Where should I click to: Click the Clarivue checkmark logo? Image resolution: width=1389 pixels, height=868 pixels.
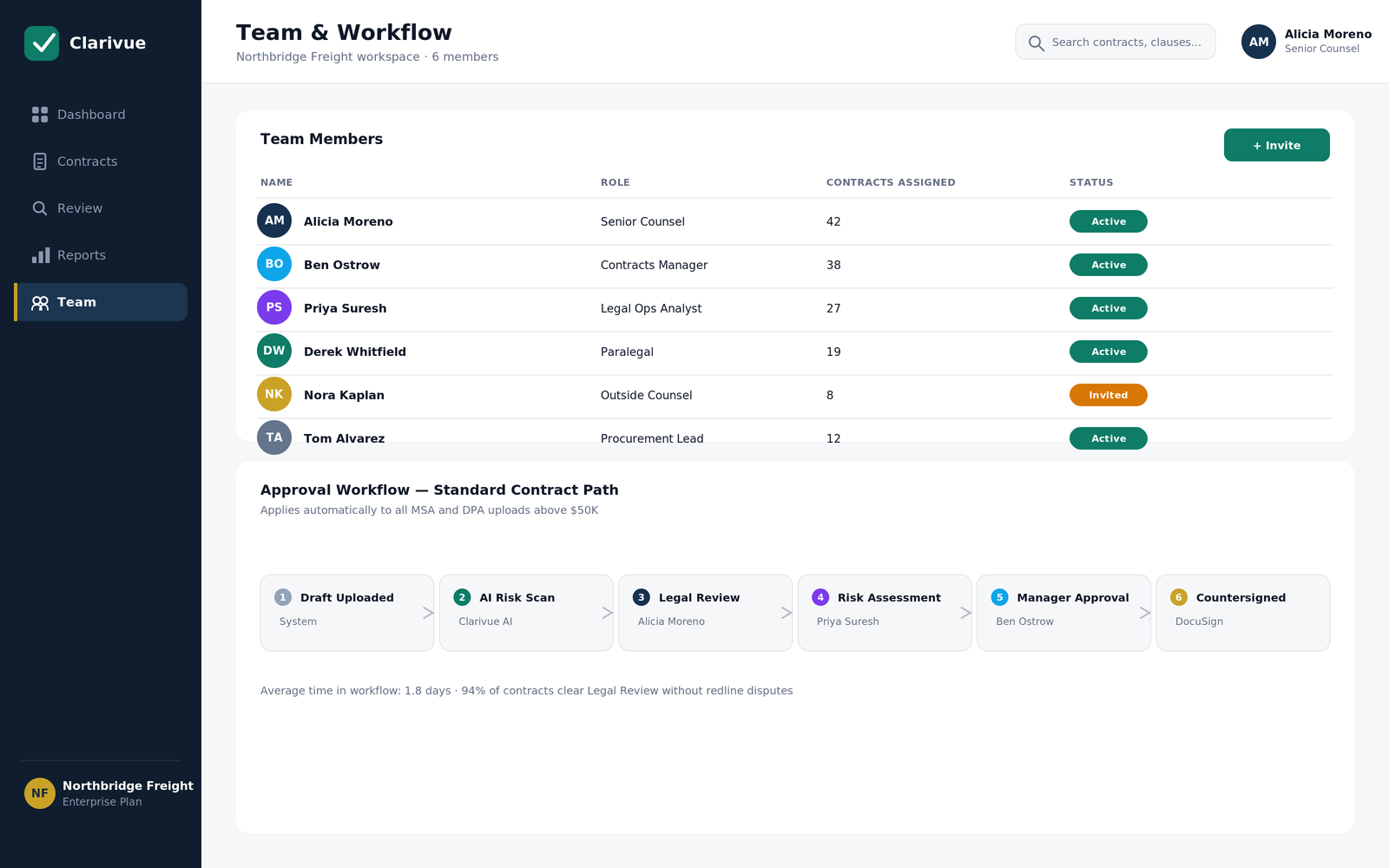[x=42, y=43]
